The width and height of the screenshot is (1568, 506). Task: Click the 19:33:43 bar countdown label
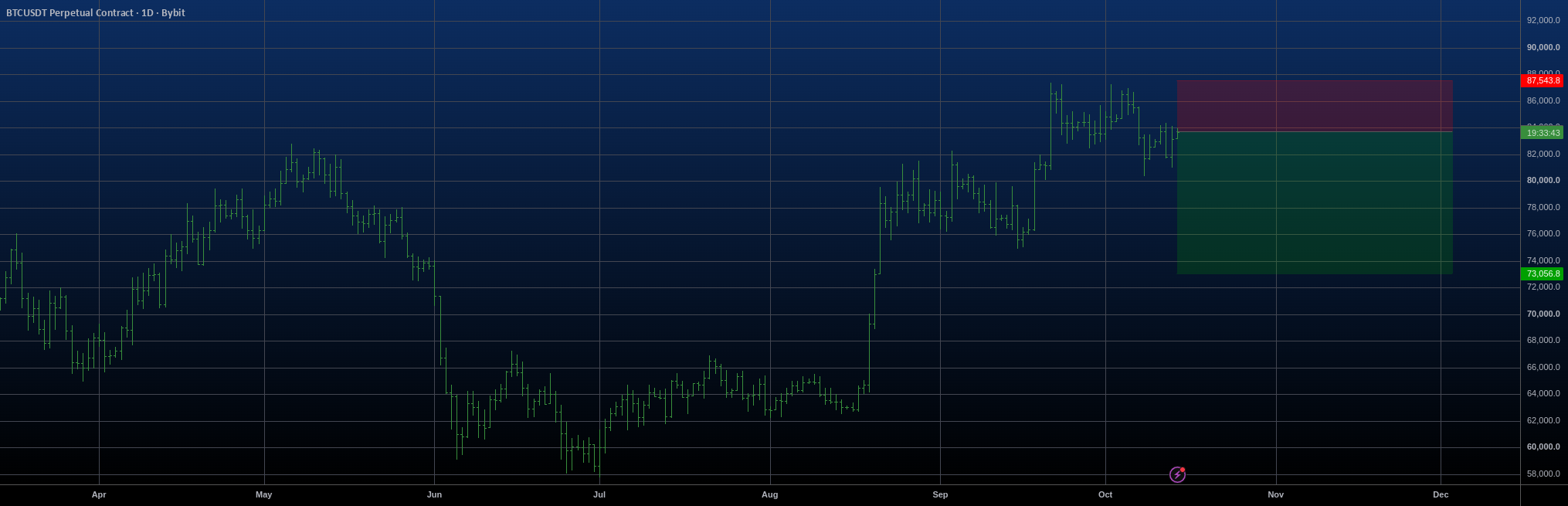pyautogui.click(x=1541, y=133)
